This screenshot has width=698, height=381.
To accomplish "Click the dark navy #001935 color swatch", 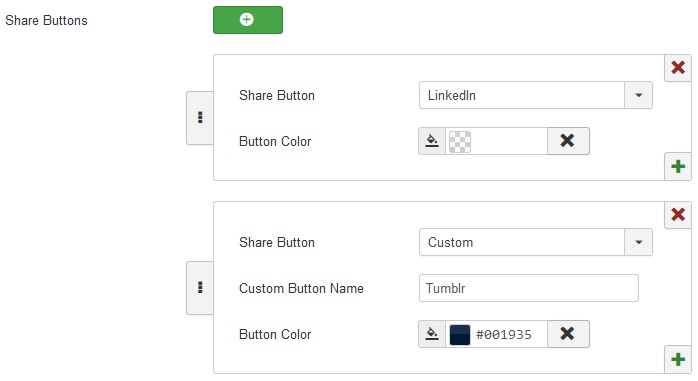I will 460,335.
